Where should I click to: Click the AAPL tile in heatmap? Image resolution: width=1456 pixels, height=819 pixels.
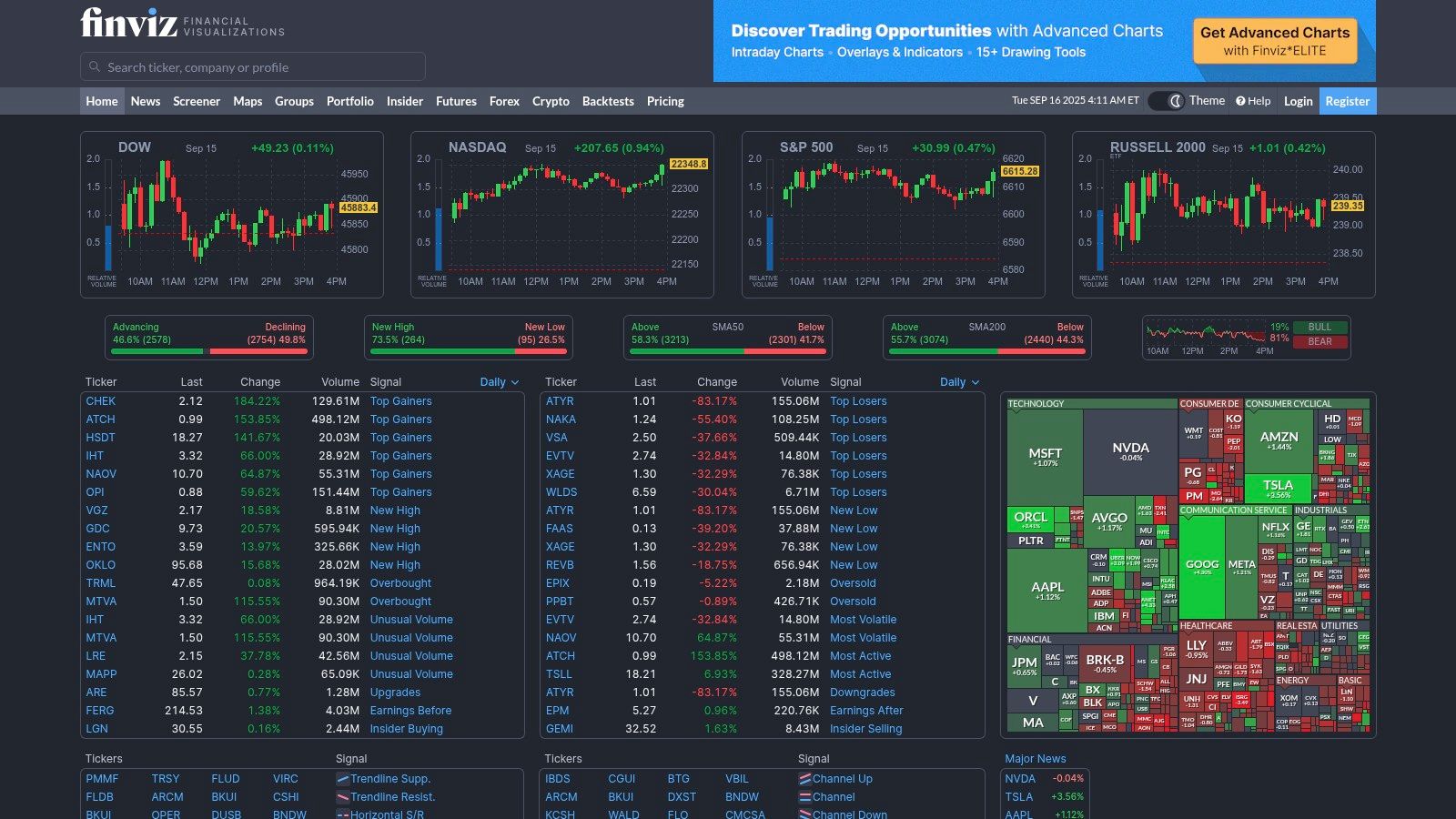point(1047,591)
